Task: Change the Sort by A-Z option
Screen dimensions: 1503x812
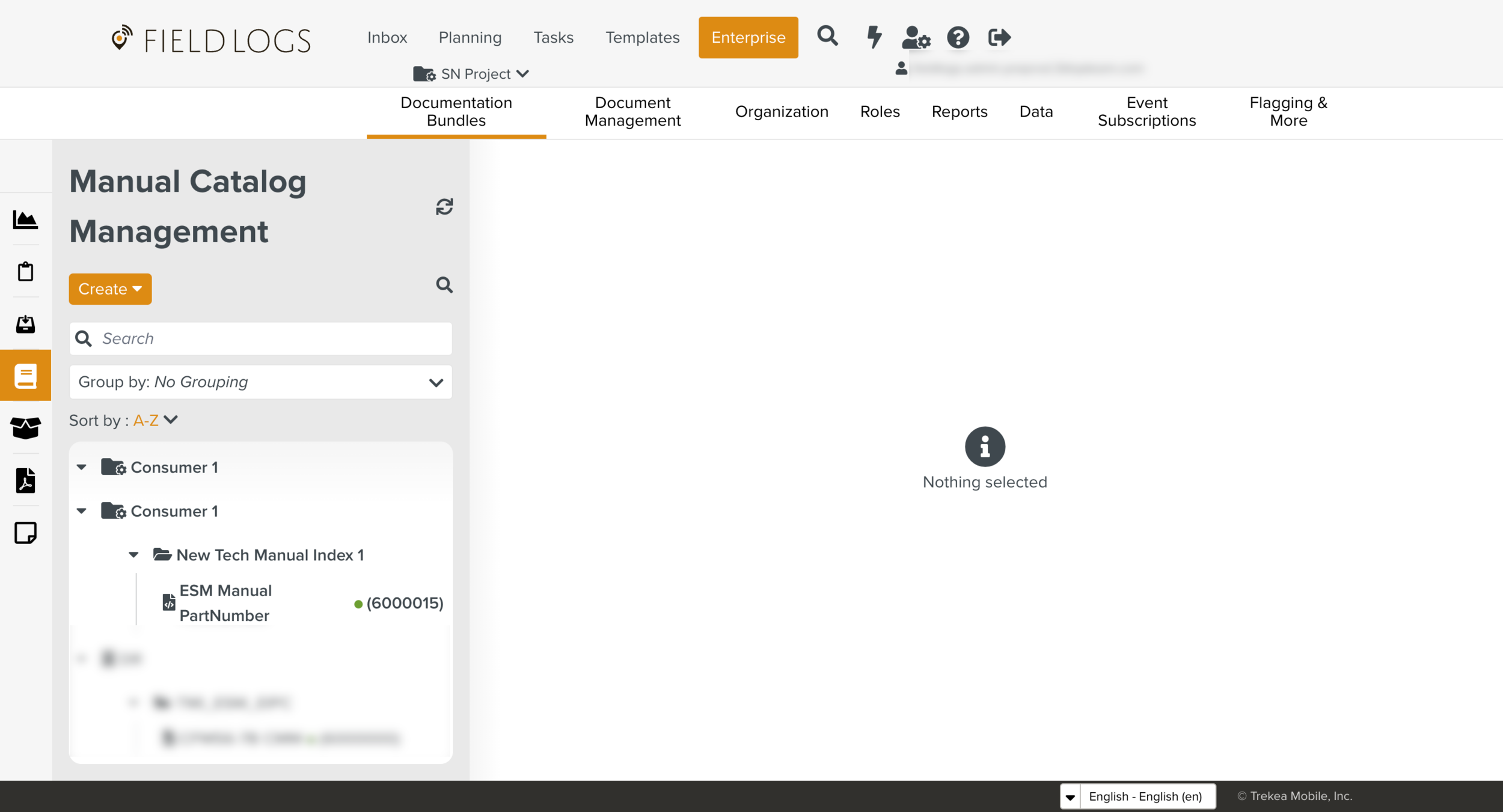Action: (x=155, y=420)
